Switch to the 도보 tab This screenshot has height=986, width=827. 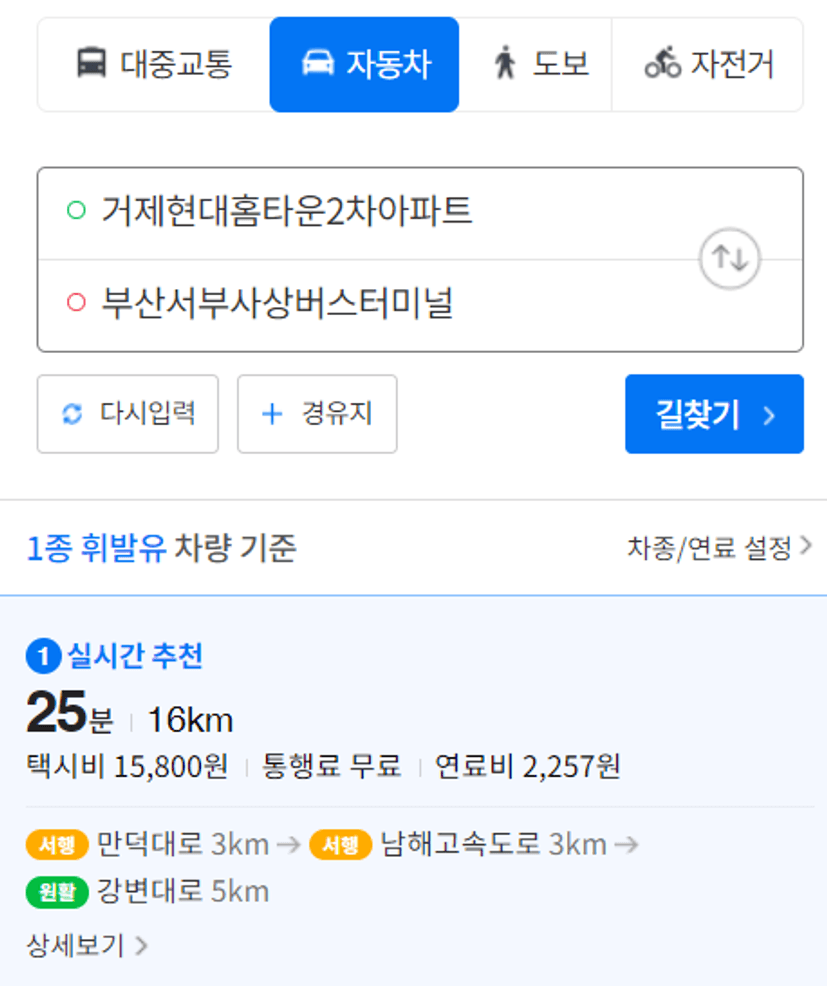click(535, 65)
